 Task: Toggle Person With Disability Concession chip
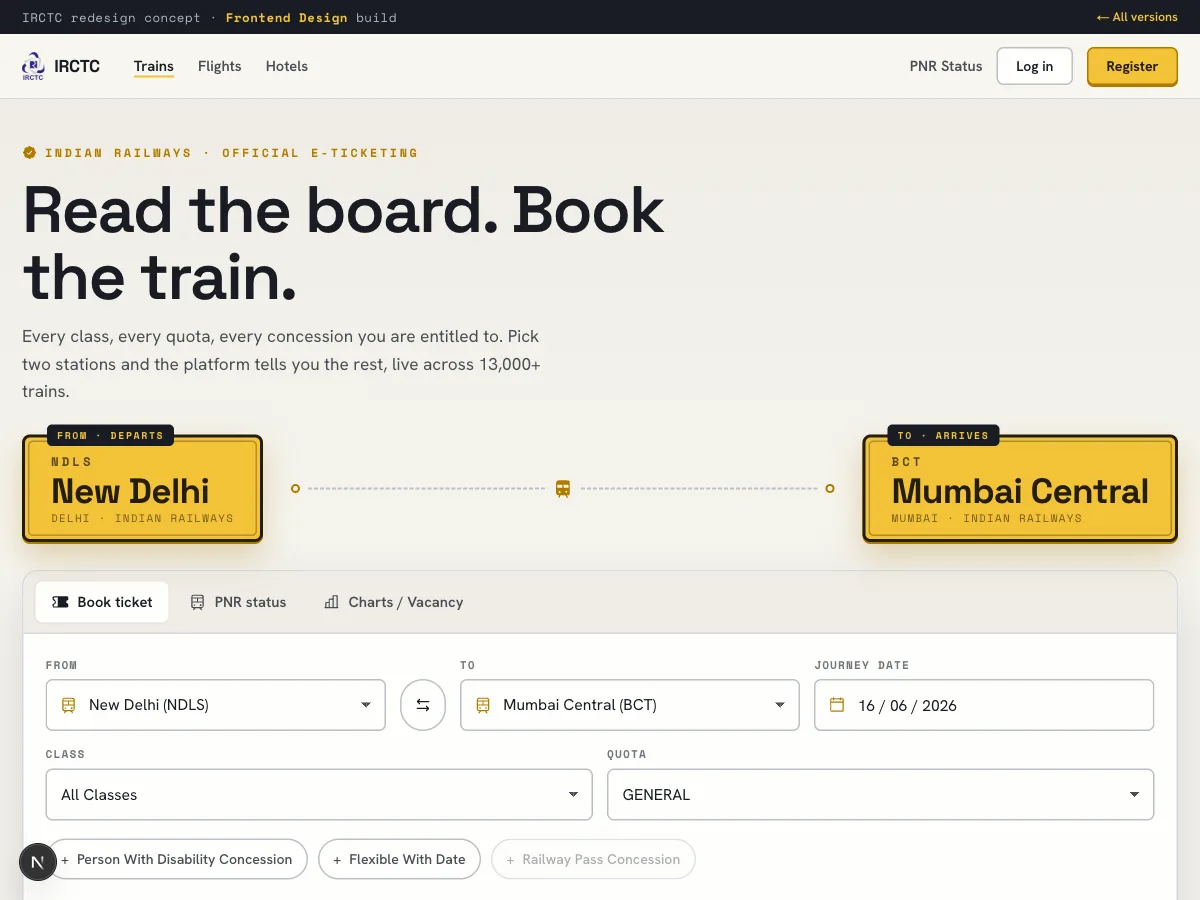176,859
